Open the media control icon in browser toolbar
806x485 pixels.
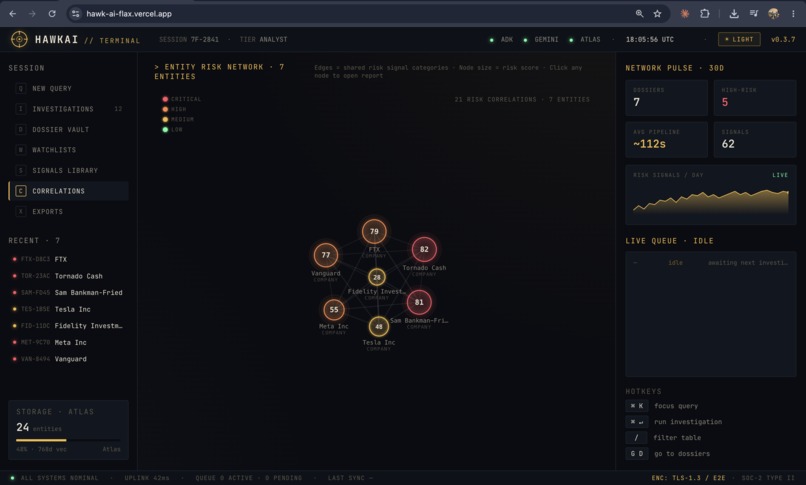coord(754,14)
